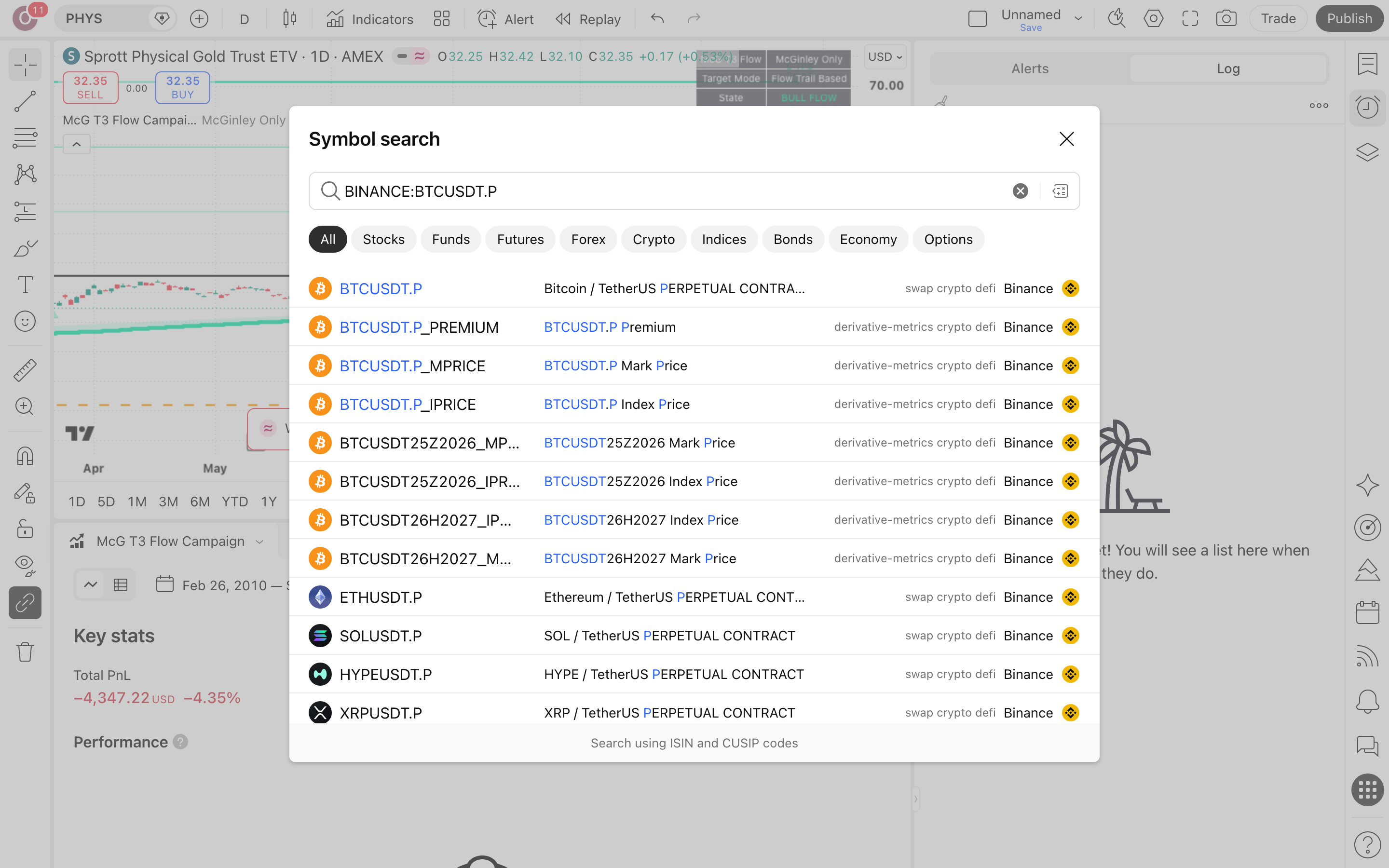The width and height of the screenshot is (1389, 868).
Task: Filter results by Forex
Action: [x=588, y=239]
